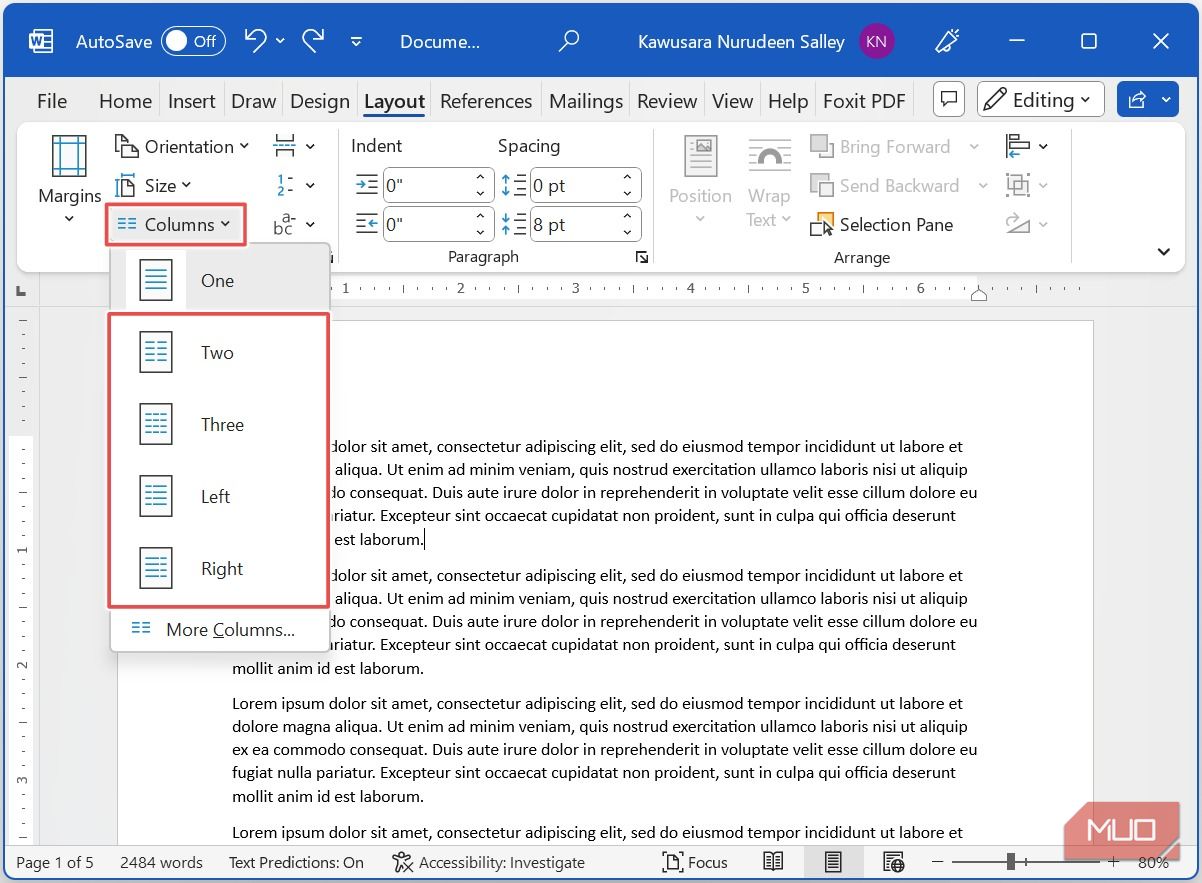Open the search magnifier icon
The image size is (1202, 883).
tap(568, 41)
